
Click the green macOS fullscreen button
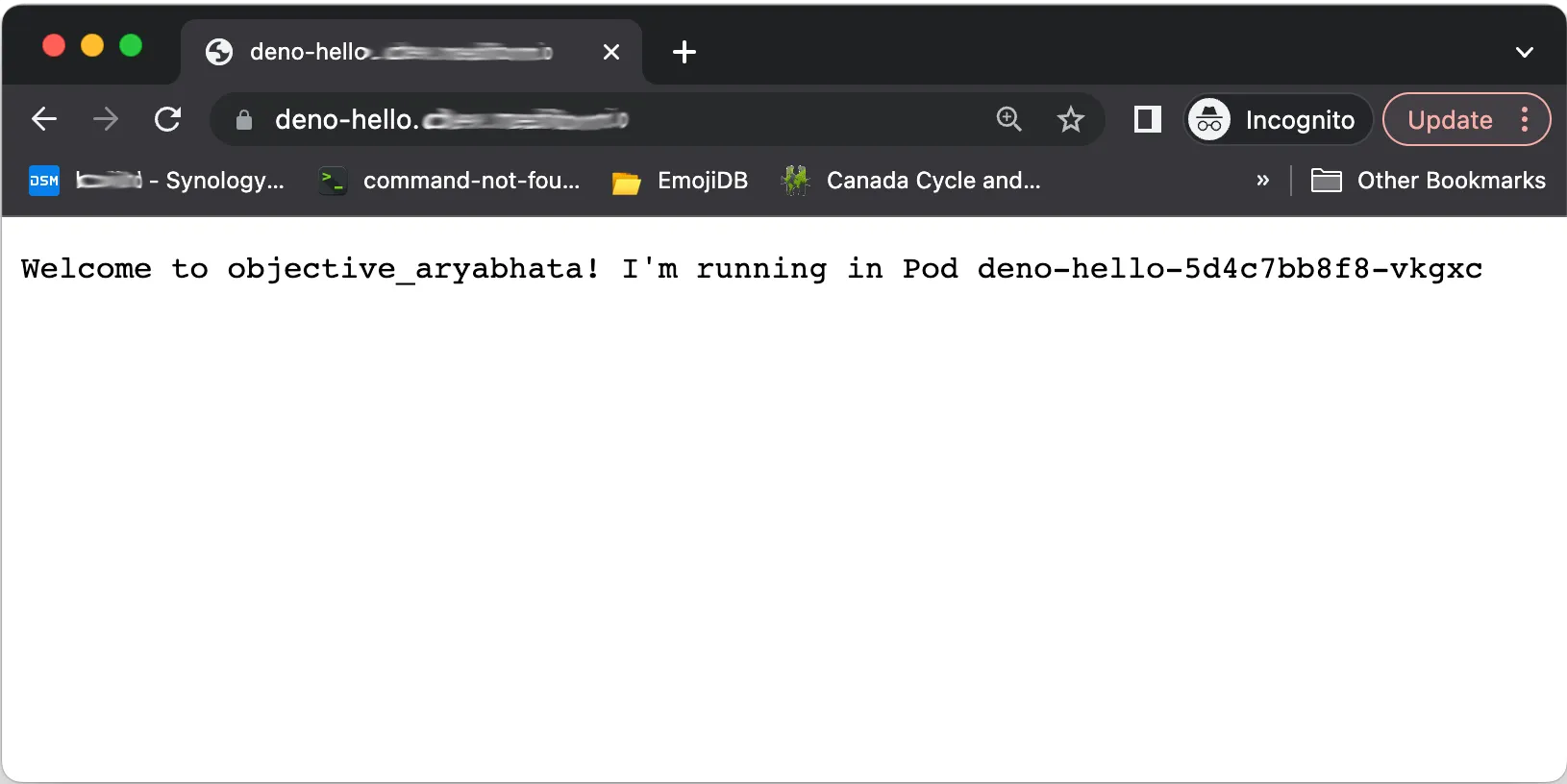[131, 45]
